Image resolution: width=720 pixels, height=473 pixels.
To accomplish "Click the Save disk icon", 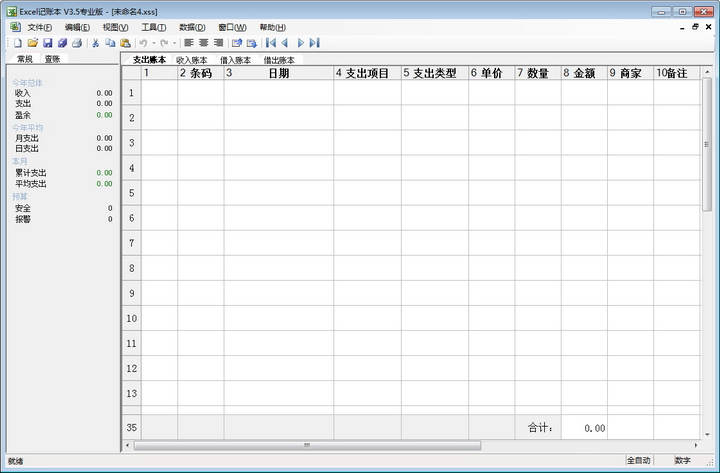I will click(x=47, y=43).
